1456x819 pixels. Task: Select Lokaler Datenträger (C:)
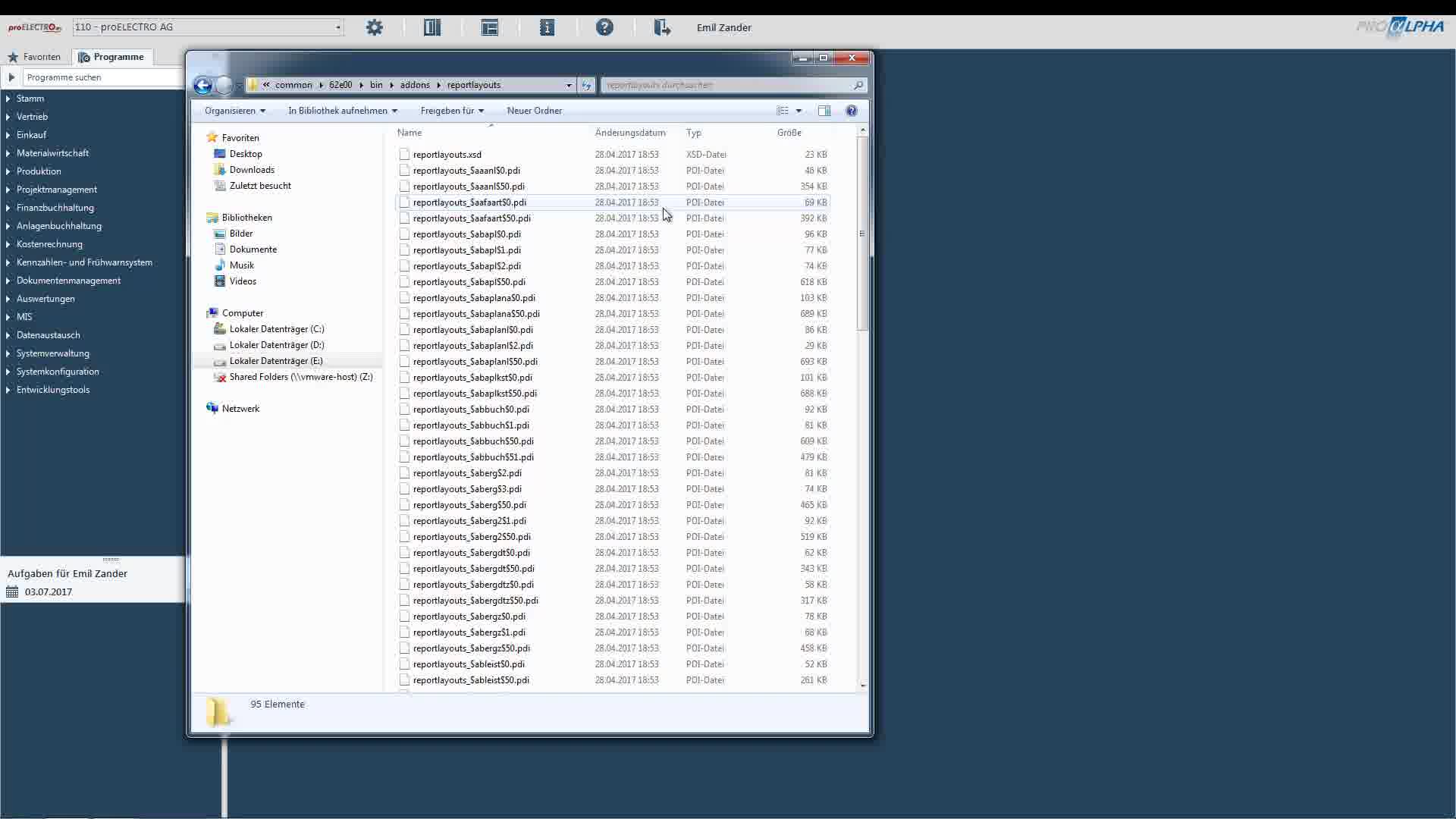click(277, 329)
